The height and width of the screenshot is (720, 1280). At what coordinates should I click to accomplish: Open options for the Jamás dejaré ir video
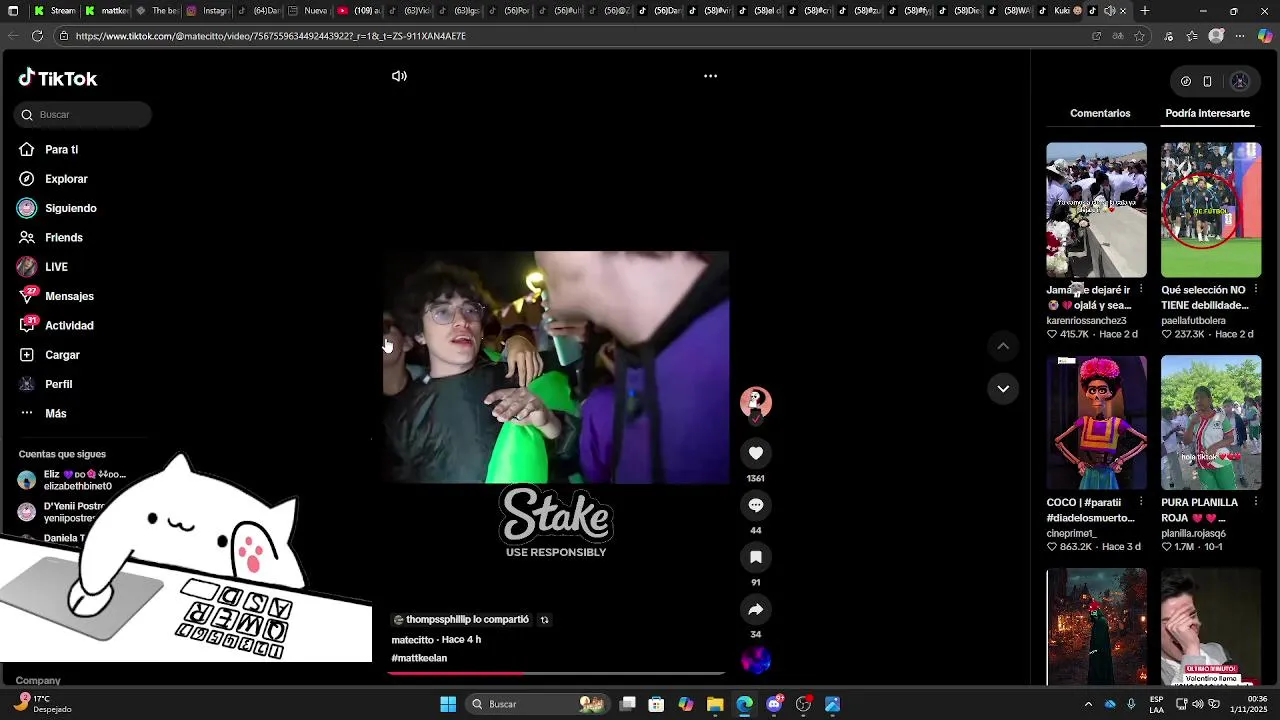(1141, 290)
